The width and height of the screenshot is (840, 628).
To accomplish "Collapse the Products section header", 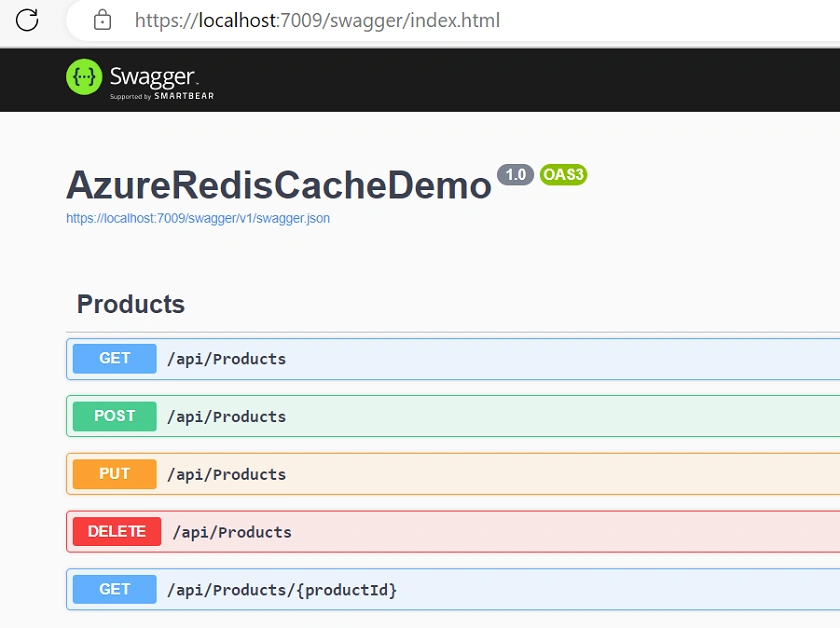I will point(131,304).
